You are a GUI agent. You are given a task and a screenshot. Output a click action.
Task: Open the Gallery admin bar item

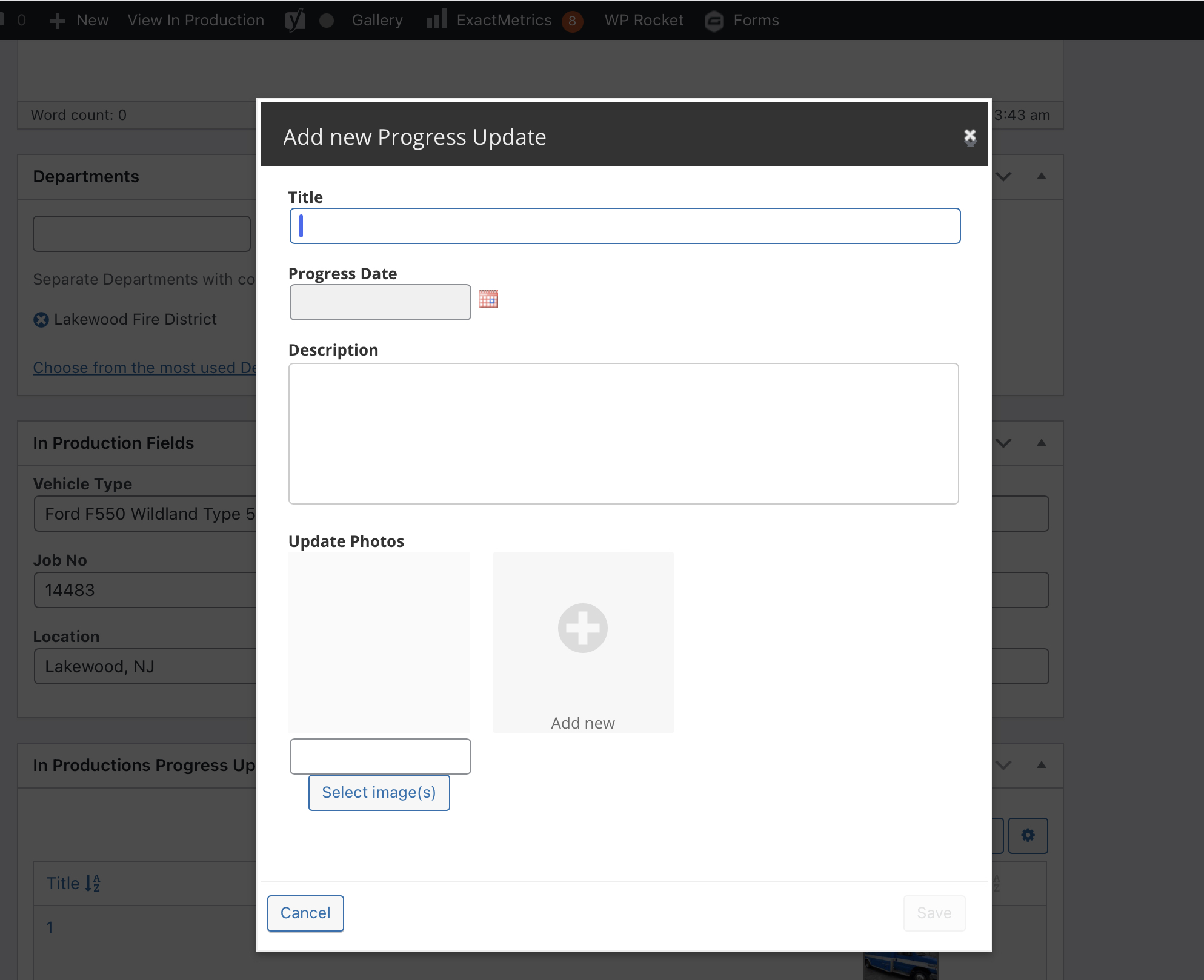377,20
